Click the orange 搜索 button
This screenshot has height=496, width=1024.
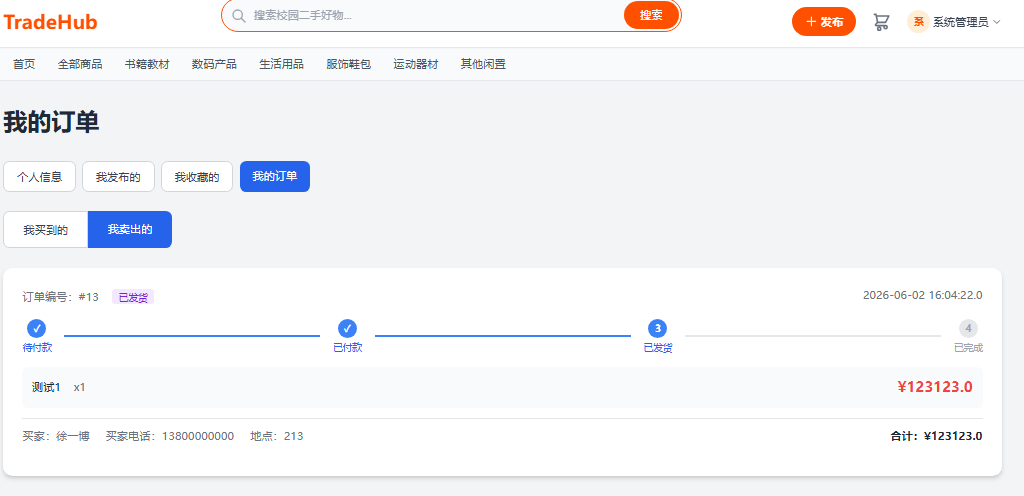[651, 15]
